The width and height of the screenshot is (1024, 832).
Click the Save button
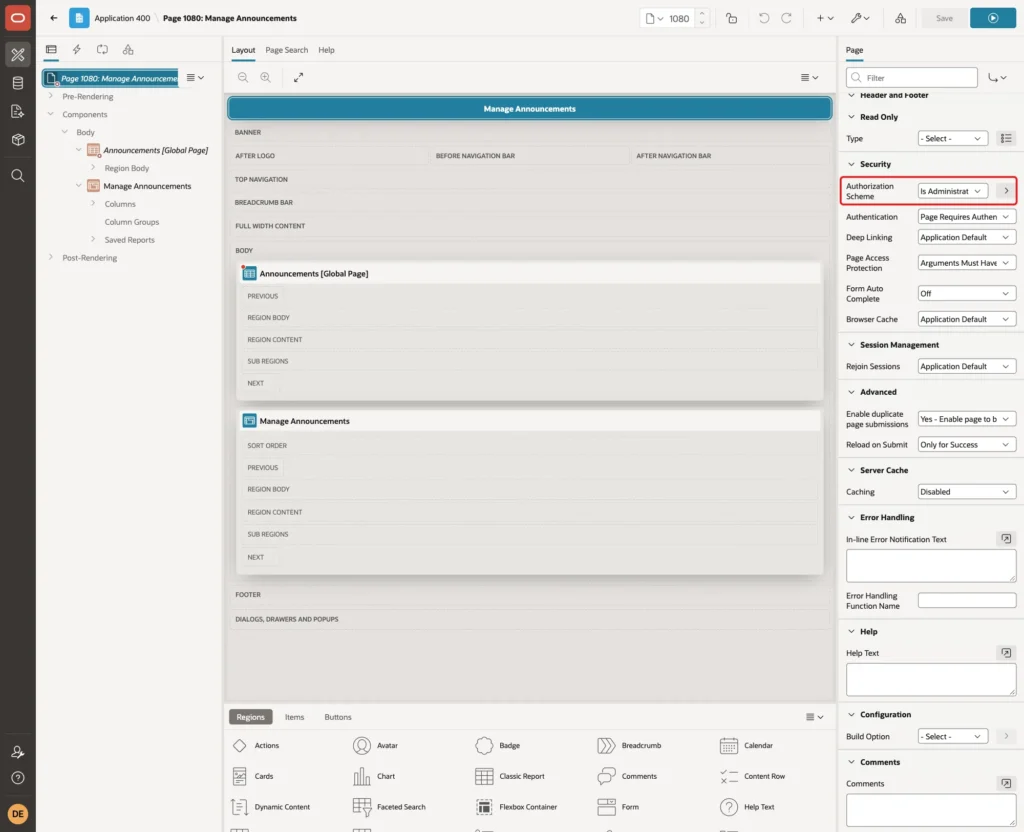click(944, 18)
